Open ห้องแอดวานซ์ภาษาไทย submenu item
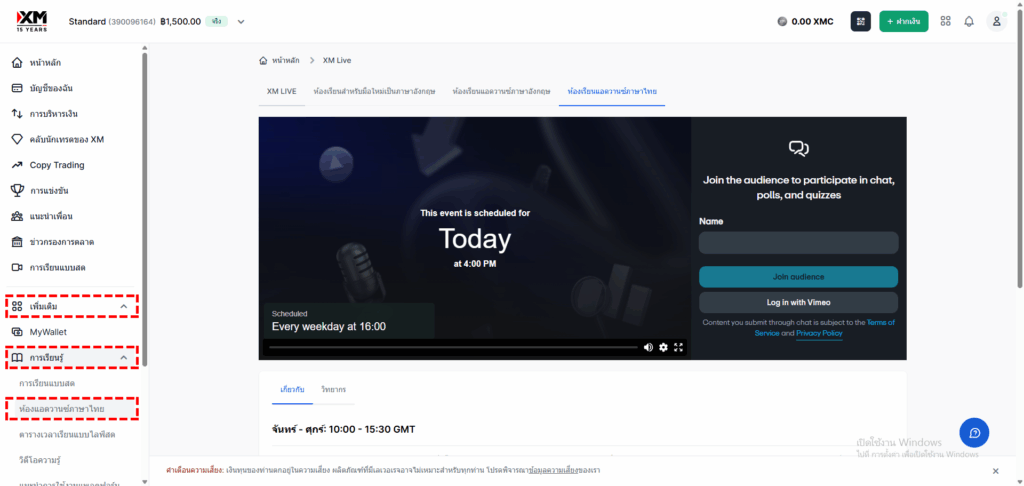 (62, 408)
